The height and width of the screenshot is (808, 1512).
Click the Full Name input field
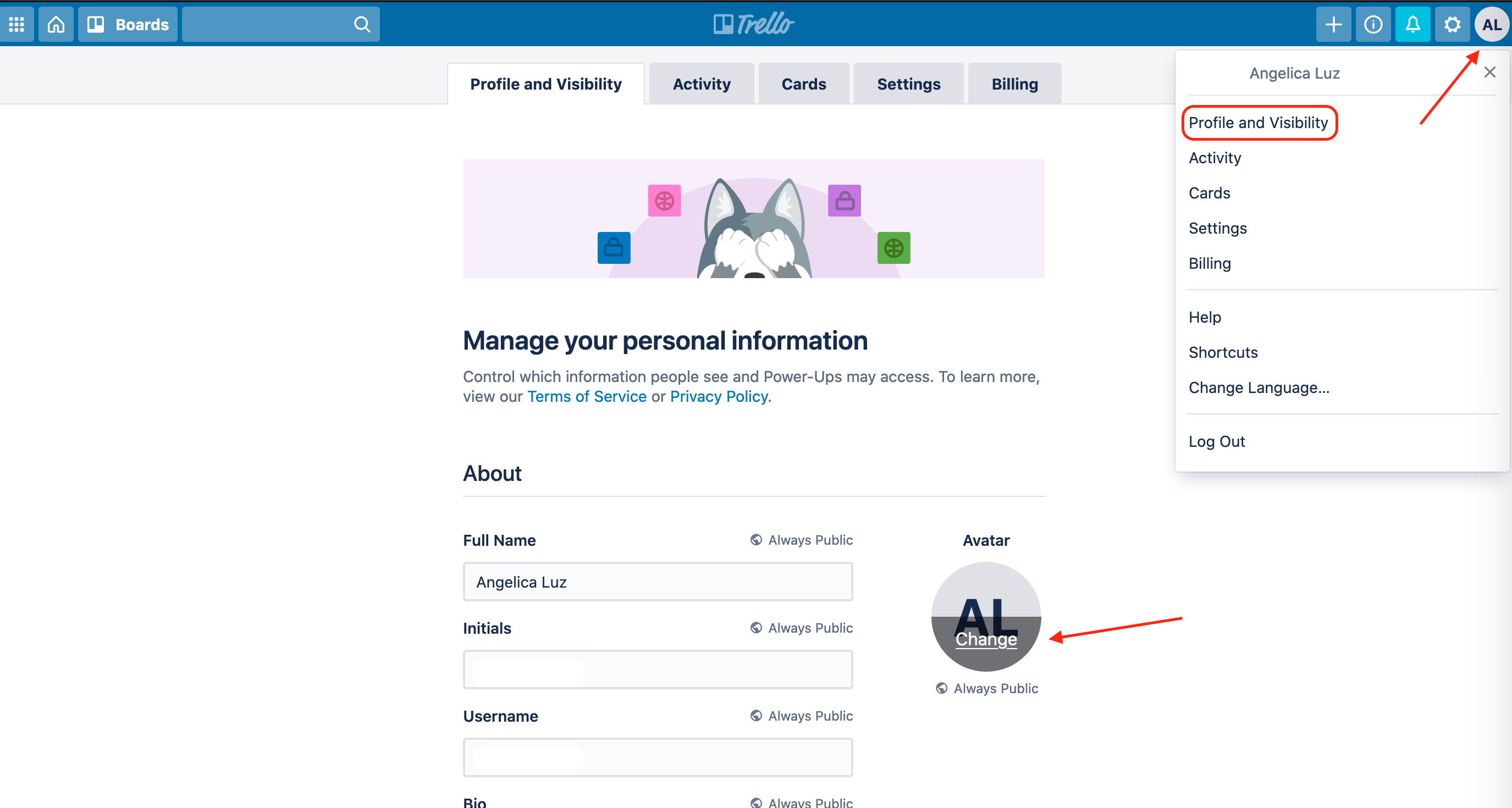(x=658, y=581)
